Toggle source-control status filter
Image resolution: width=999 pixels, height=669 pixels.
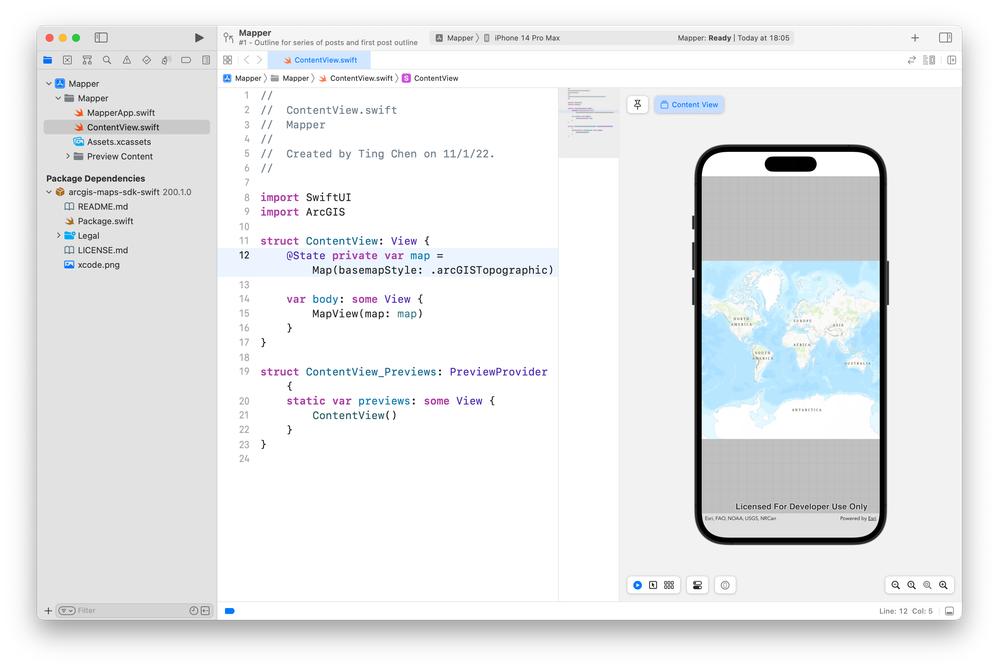click(205, 610)
